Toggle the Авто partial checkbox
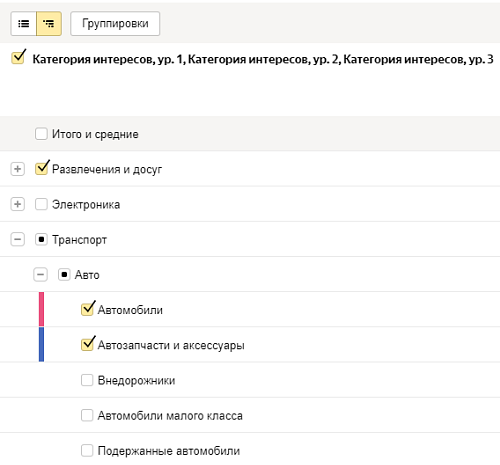The width and height of the screenshot is (500, 465). pyautogui.click(x=64, y=275)
